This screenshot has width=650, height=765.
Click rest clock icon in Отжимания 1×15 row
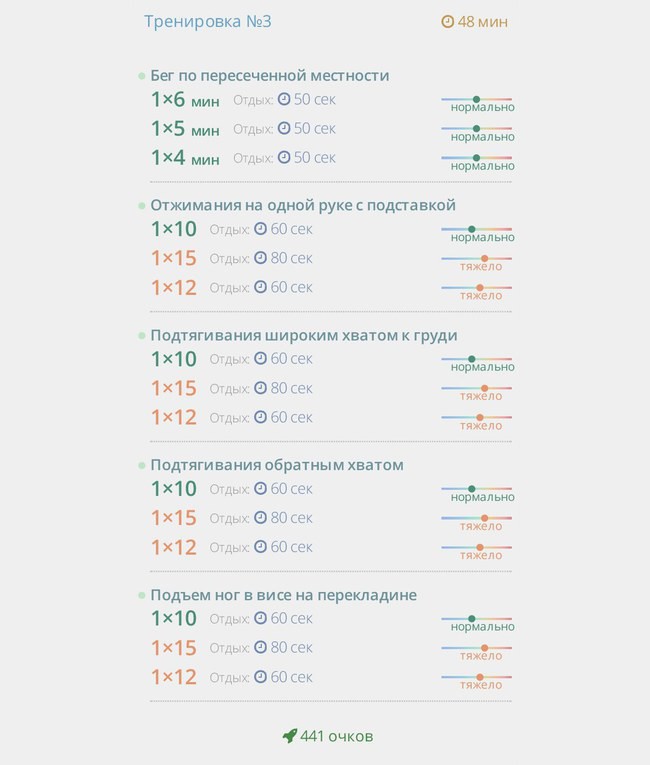[261, 258]
